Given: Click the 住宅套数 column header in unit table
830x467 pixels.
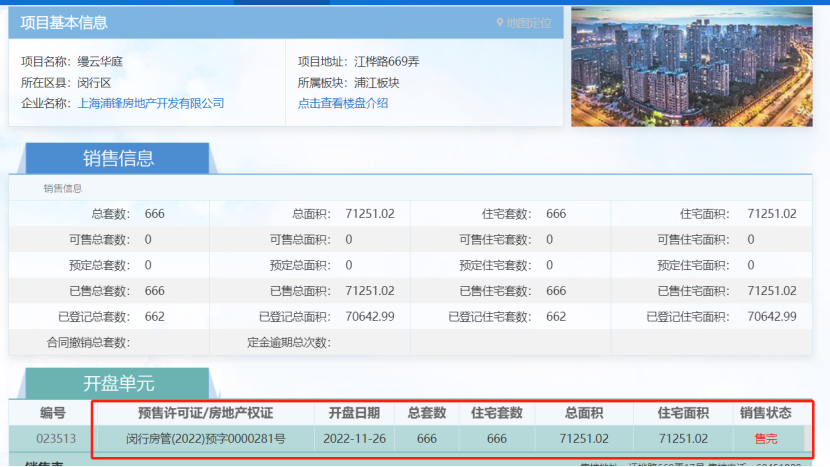Looking at the screenshot, I should [497, 413].
